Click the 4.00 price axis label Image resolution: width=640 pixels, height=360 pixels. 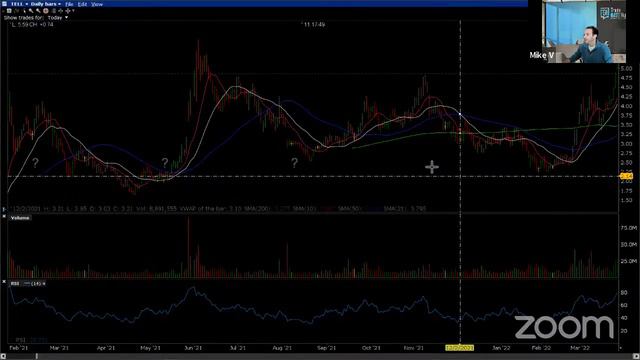626,106
